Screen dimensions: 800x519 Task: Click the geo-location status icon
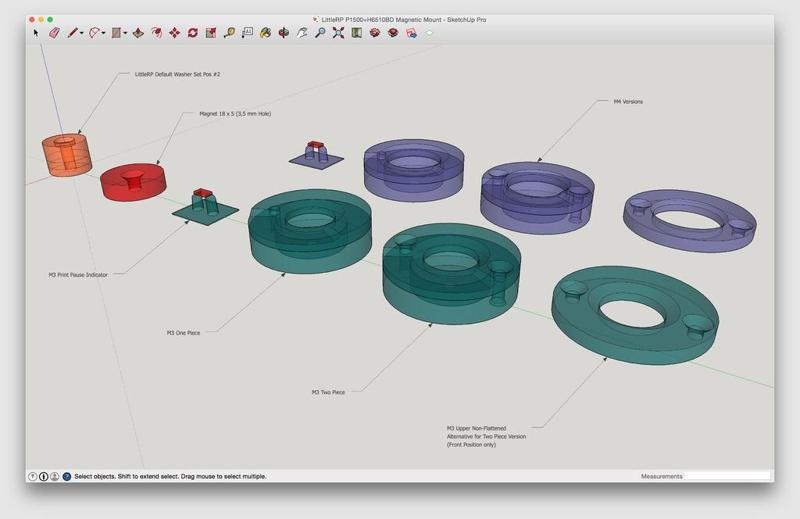point(33,476)
